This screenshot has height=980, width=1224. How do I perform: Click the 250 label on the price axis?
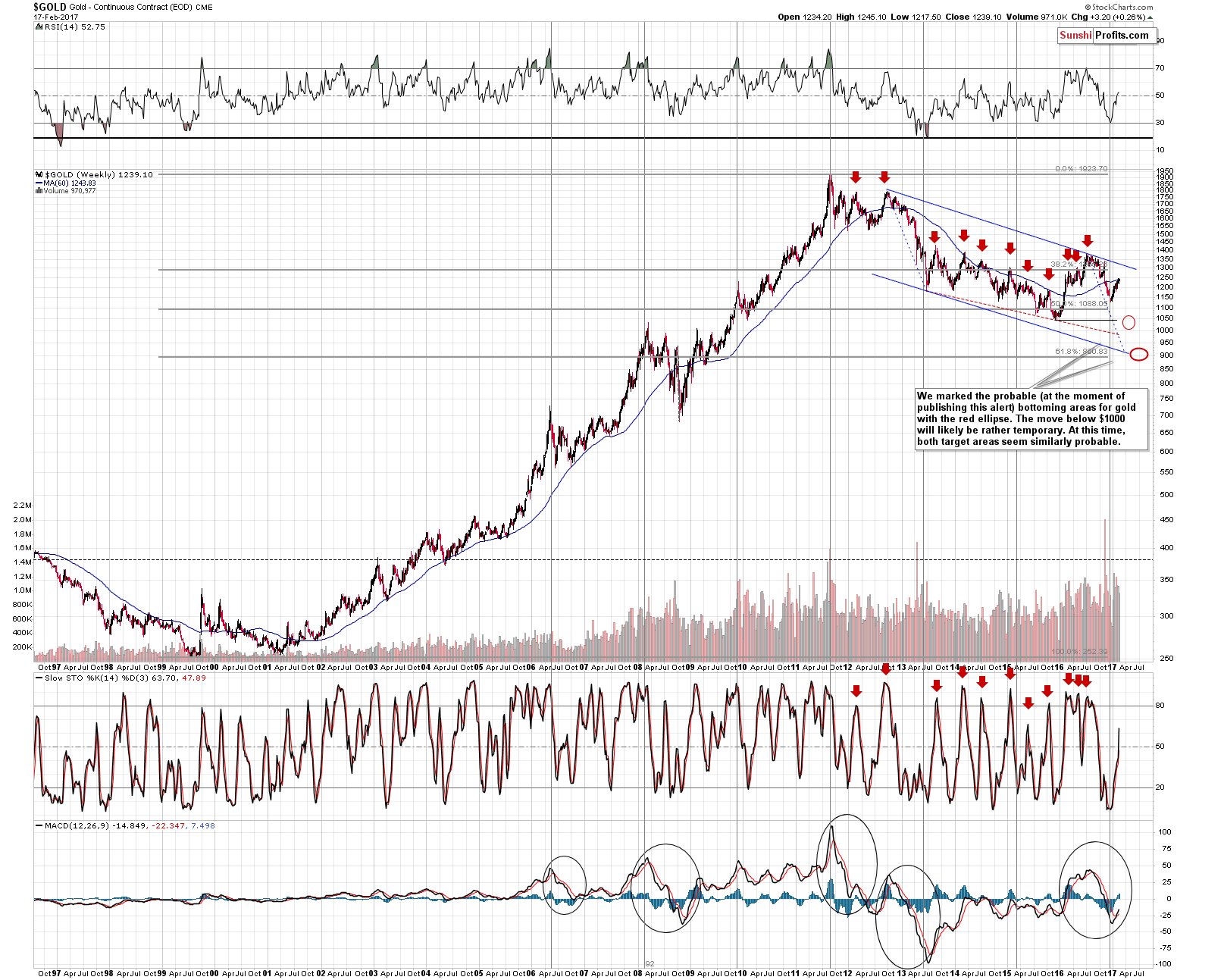point(1166,659)
